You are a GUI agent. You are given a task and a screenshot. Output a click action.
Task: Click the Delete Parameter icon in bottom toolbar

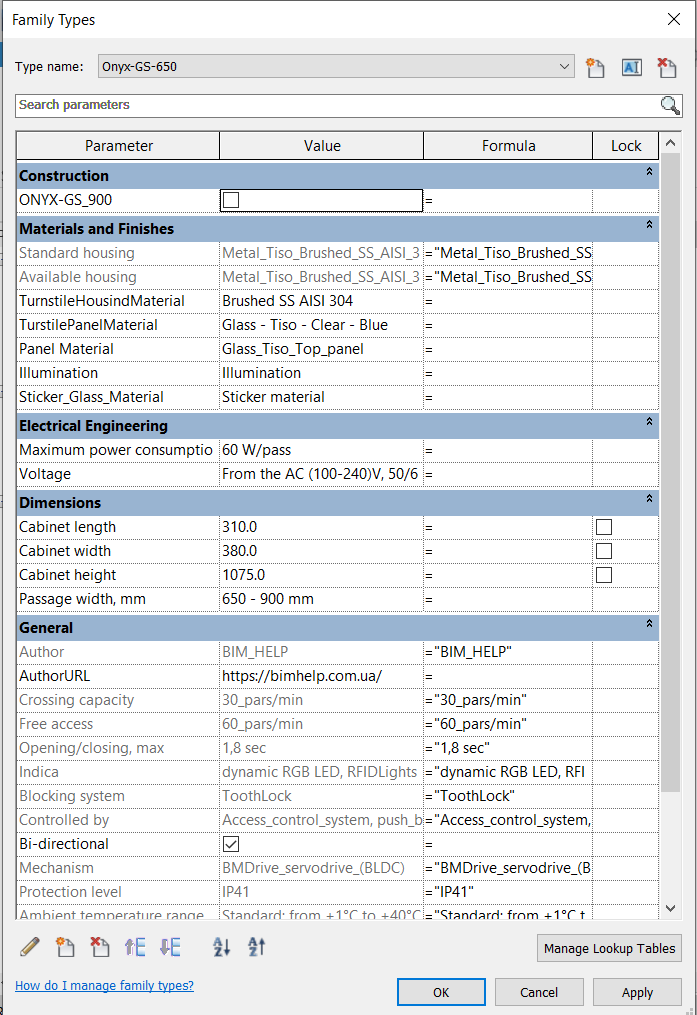100,946
